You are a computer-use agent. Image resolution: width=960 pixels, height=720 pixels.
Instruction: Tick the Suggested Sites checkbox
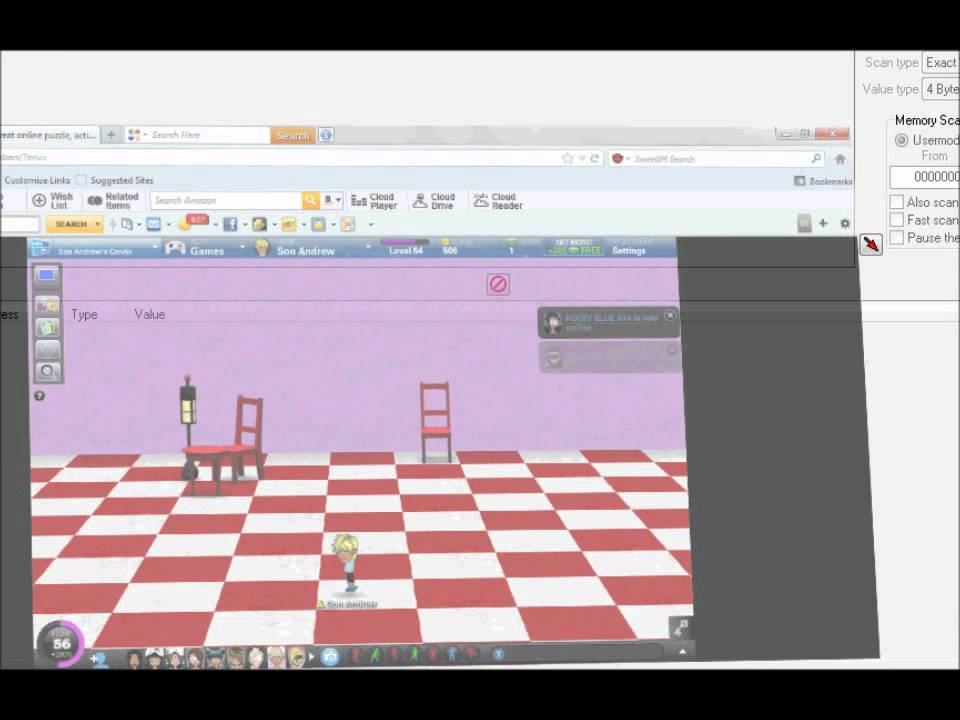pos(81,180)
